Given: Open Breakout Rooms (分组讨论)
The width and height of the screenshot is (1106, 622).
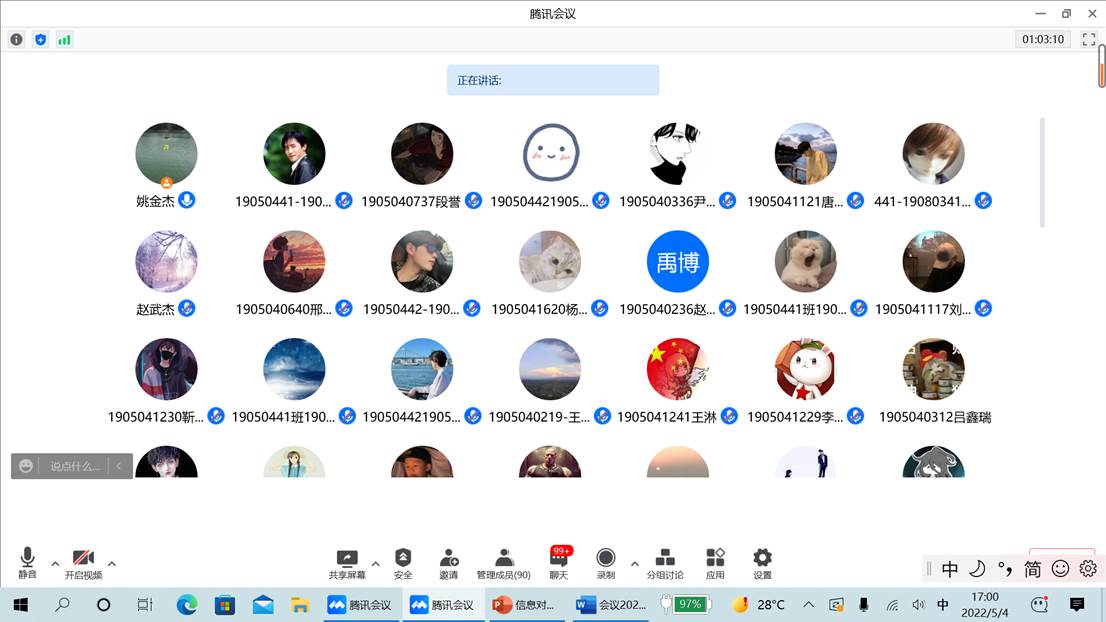Looking at the screenshot, I should pyautogui.click(x=665, y=563).
